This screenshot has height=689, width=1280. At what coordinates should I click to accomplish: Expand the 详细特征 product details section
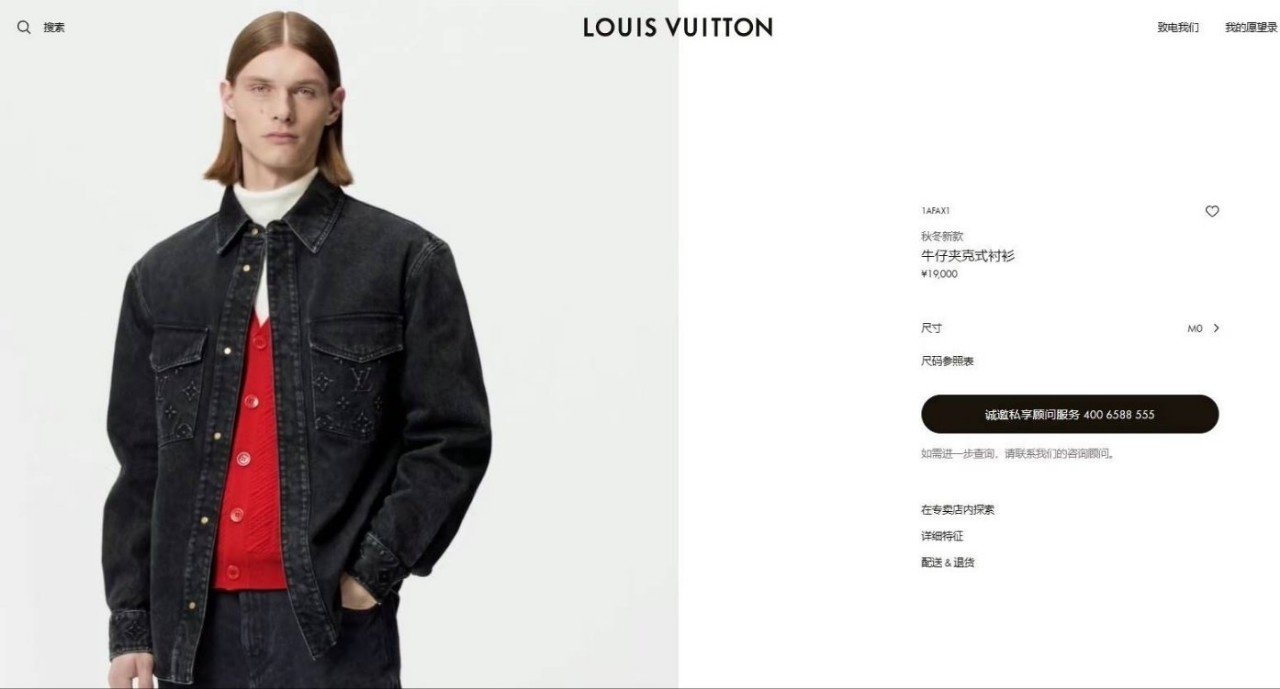point(942,536)
